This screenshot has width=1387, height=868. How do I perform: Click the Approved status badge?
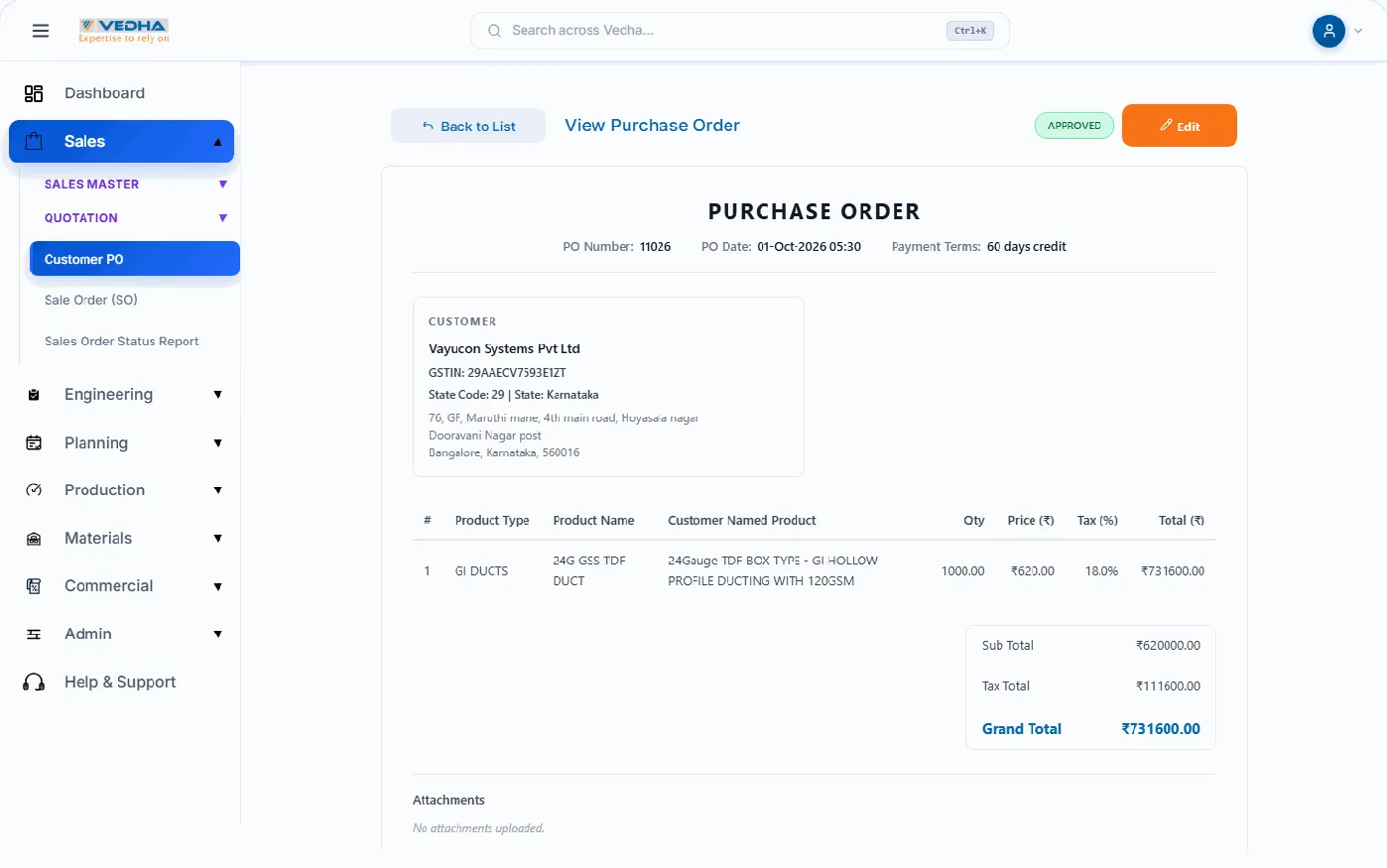(1074, 126)
